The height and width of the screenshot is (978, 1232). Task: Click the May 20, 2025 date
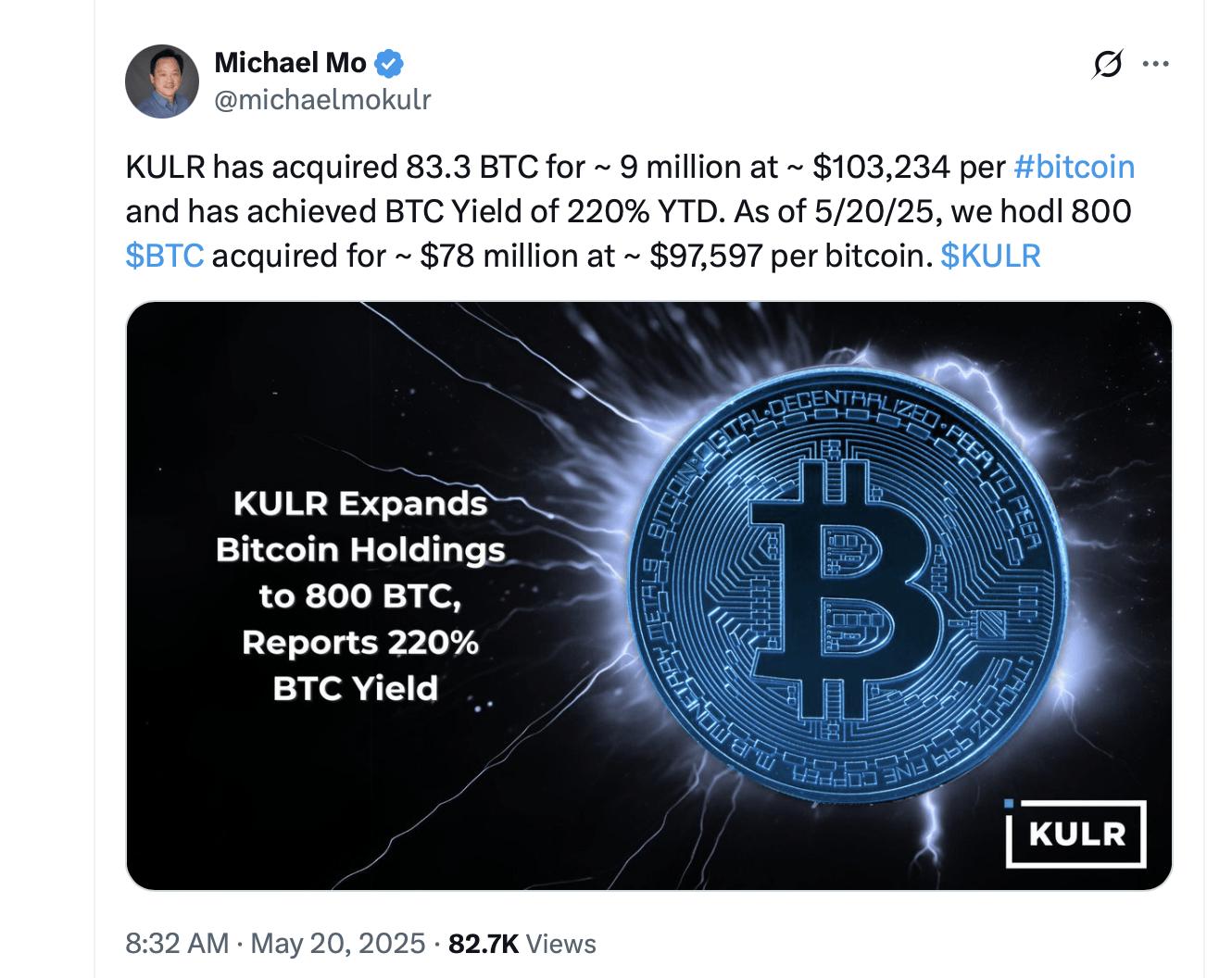point(337,944)
